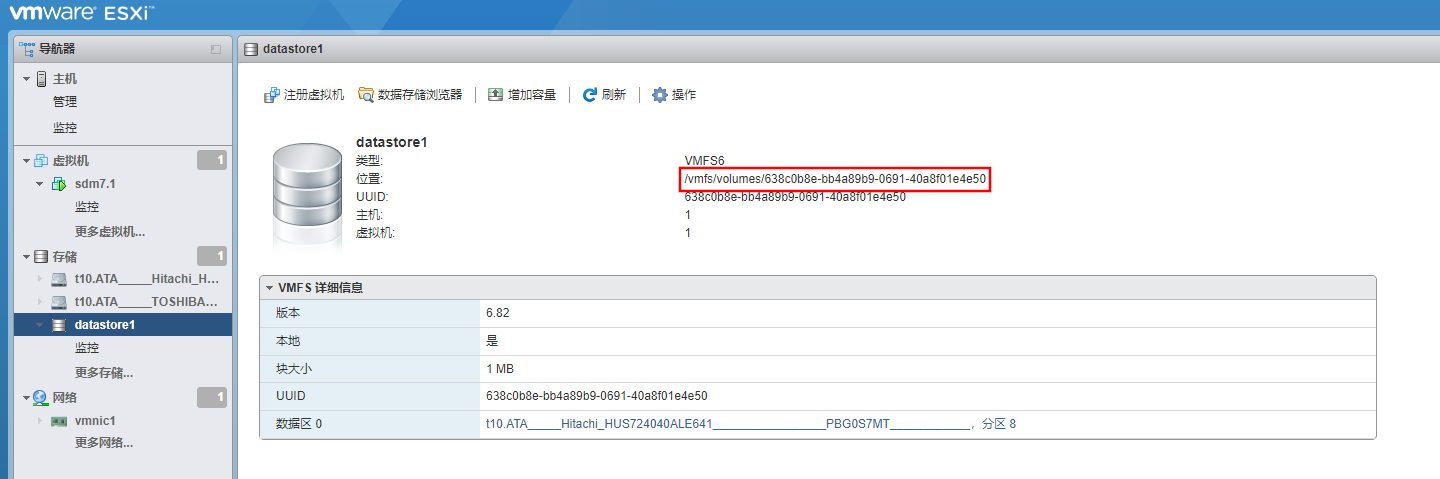Minimize the Navigator (导航器) panel icon
The width and height of the screenshot is (1440, 479).
(x=216, y=49)
